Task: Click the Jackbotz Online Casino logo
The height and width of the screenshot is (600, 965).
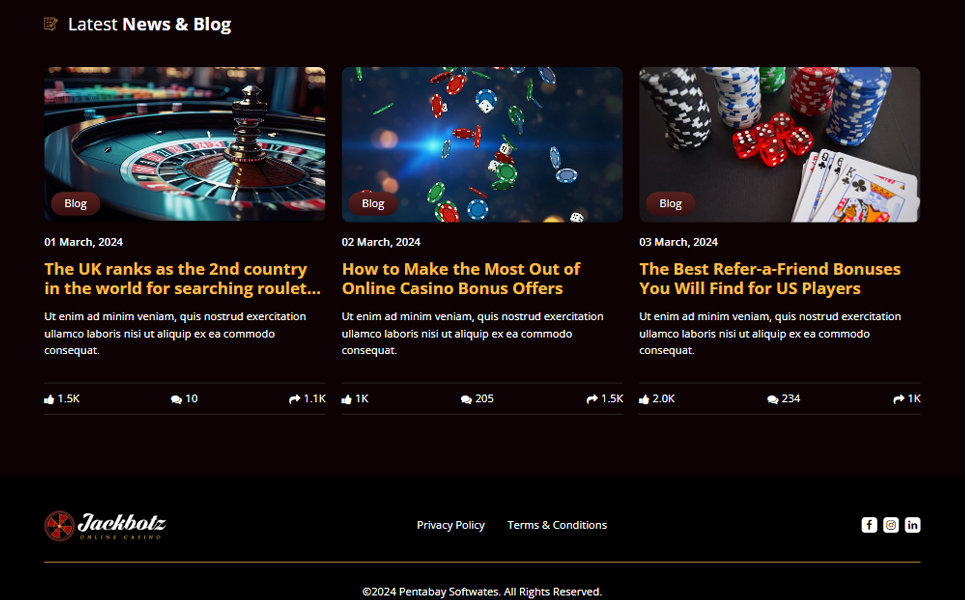Action: 105,526
